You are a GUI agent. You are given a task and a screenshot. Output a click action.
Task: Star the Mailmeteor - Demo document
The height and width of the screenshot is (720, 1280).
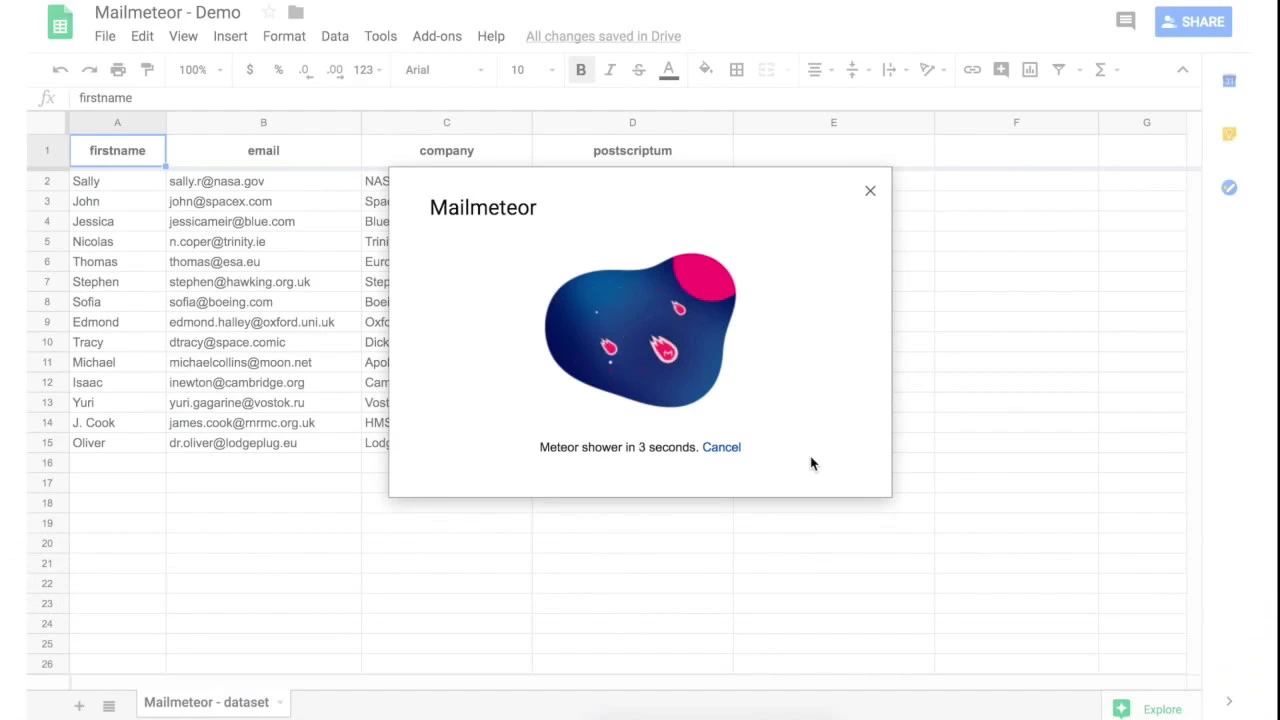(x=269, y=12)
